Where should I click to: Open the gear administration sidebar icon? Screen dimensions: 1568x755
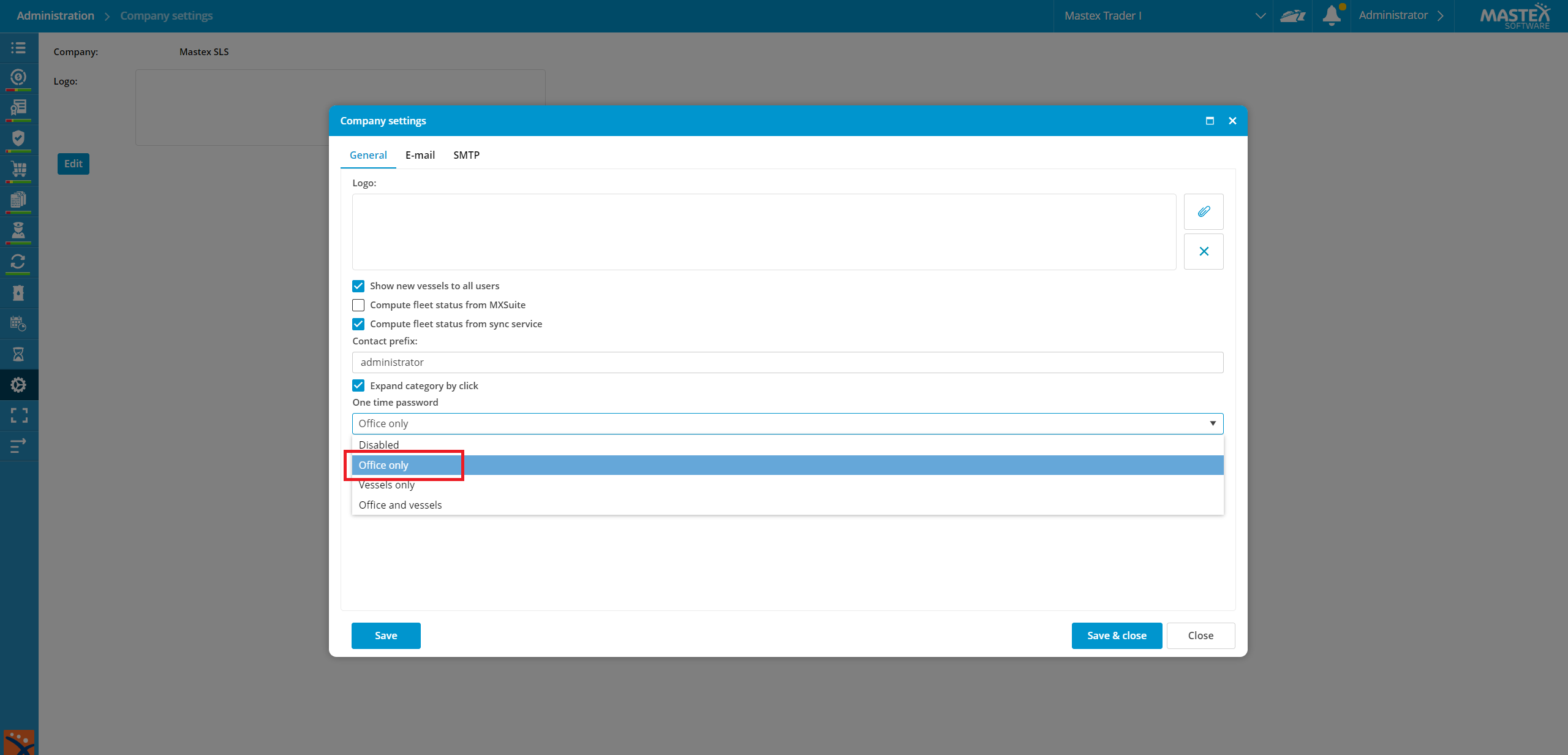pos(18,385)
